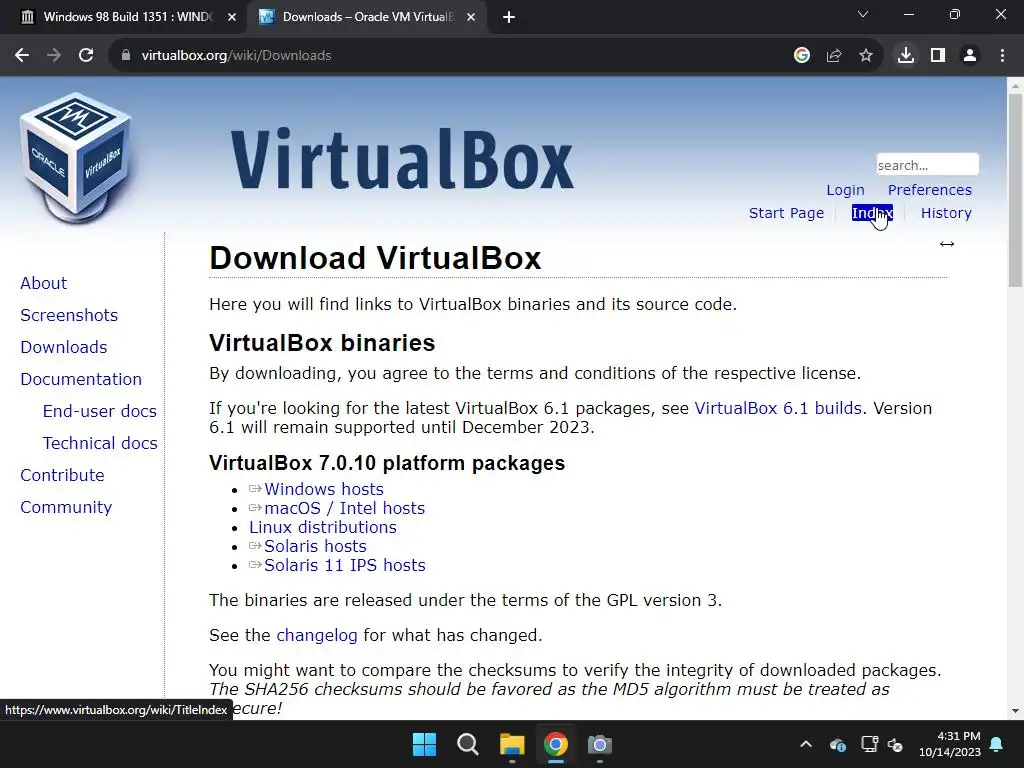Close the Windows 98 Build 1351 tab
The image size is (1024, 768).
232,17
